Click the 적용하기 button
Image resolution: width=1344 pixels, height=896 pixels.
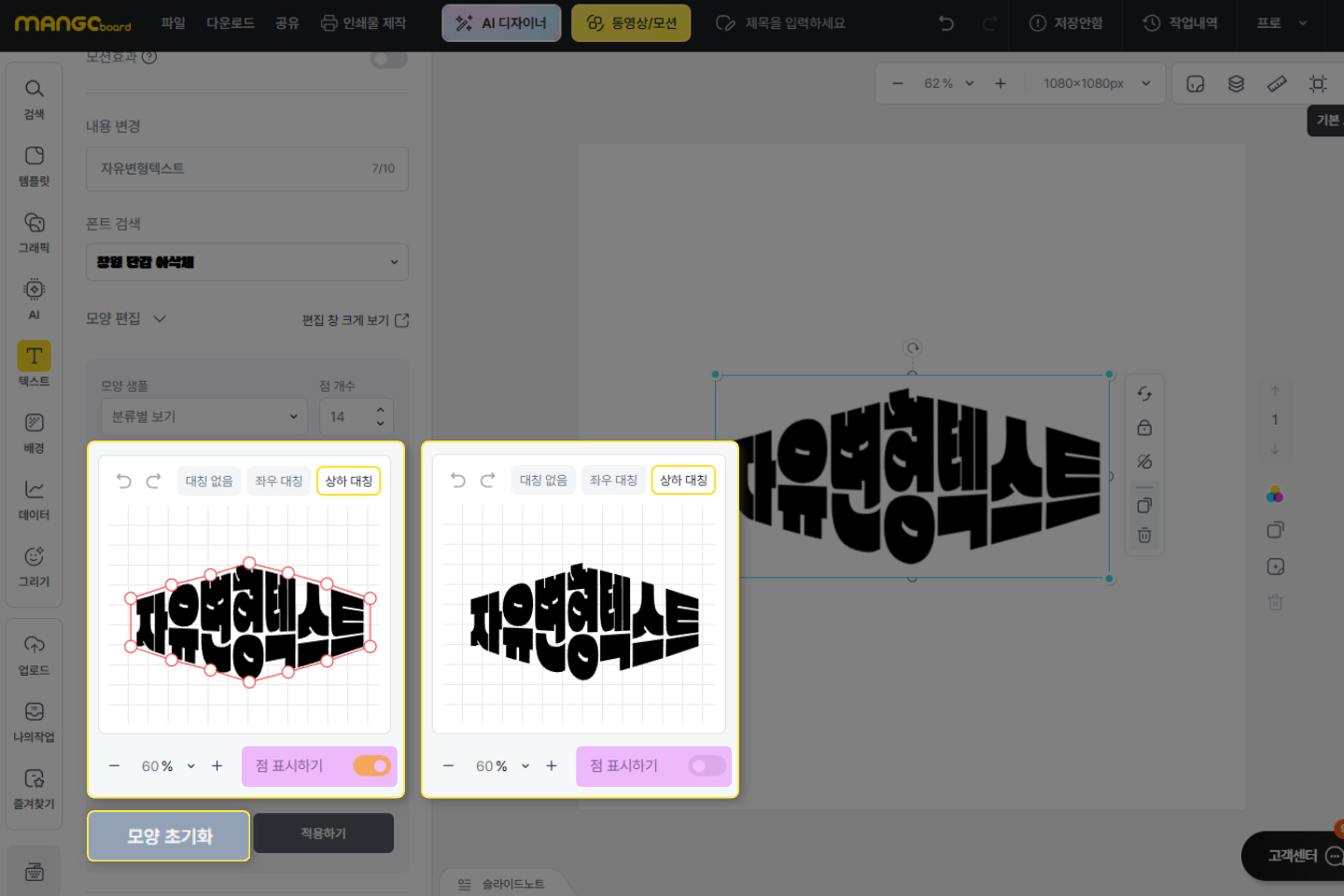pos(323,833)
